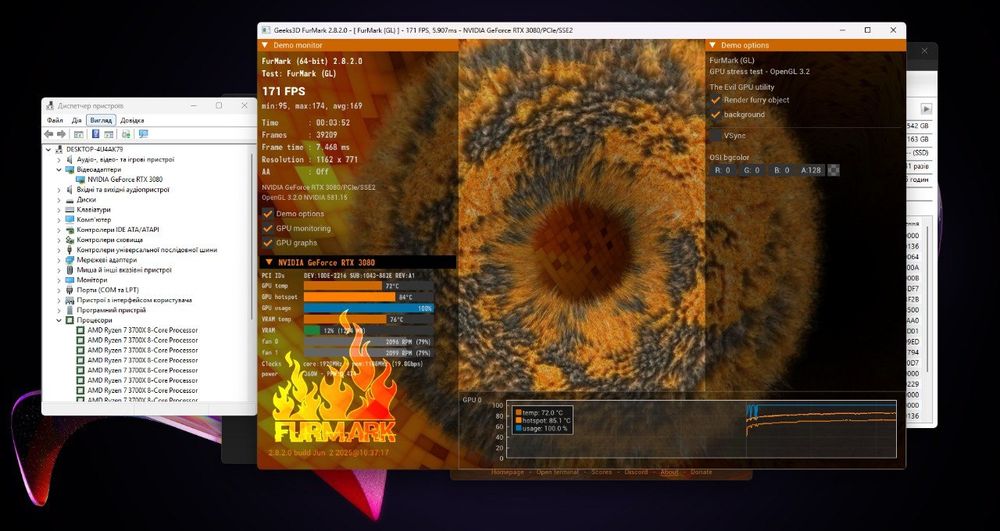
Task: Click the R: 0 color value field
Action: tap(723, 170)
